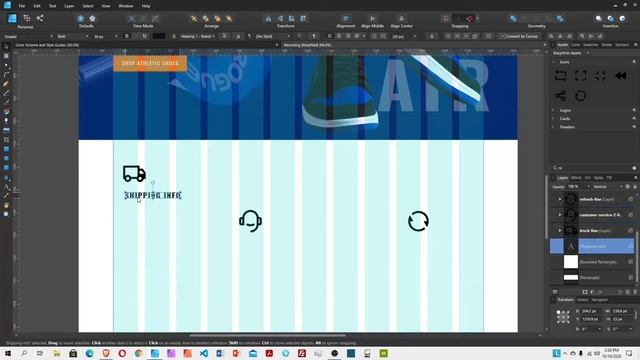Open the Select menu
Screen dimensions: 640x360
tap(87, 6)
